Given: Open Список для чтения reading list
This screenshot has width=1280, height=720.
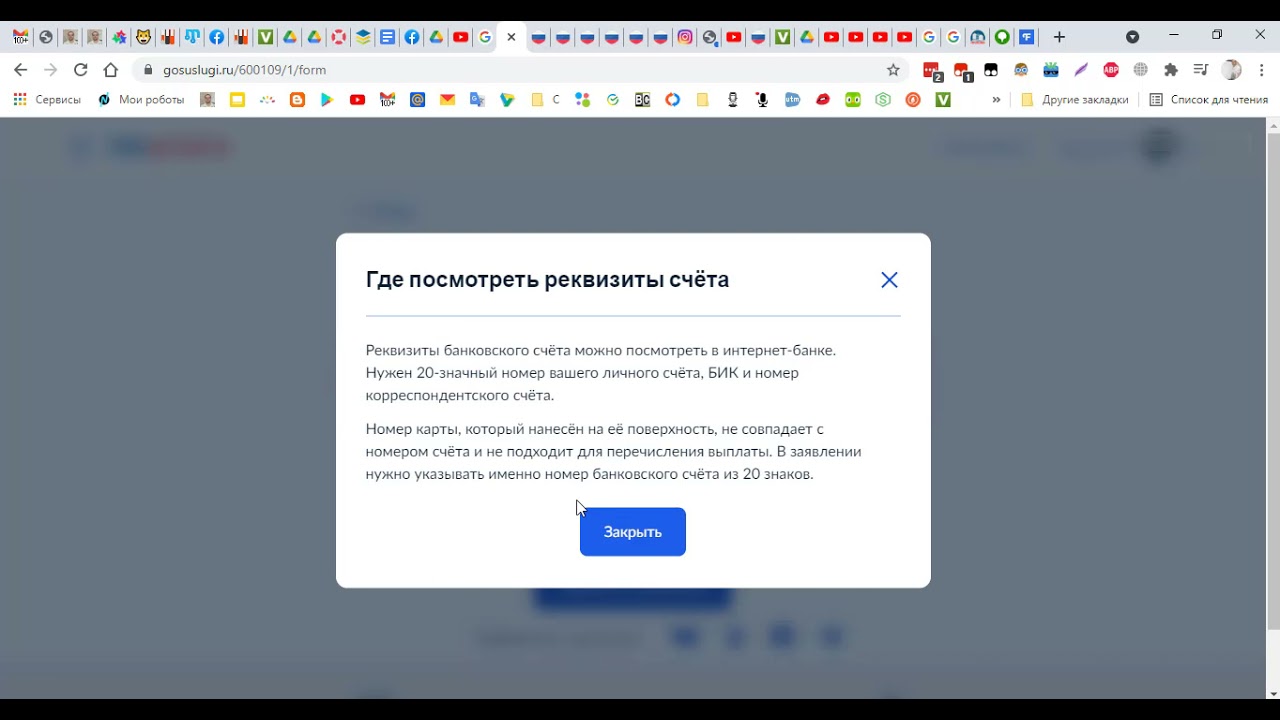Looking at the screenshot, I should (1208, 100).
